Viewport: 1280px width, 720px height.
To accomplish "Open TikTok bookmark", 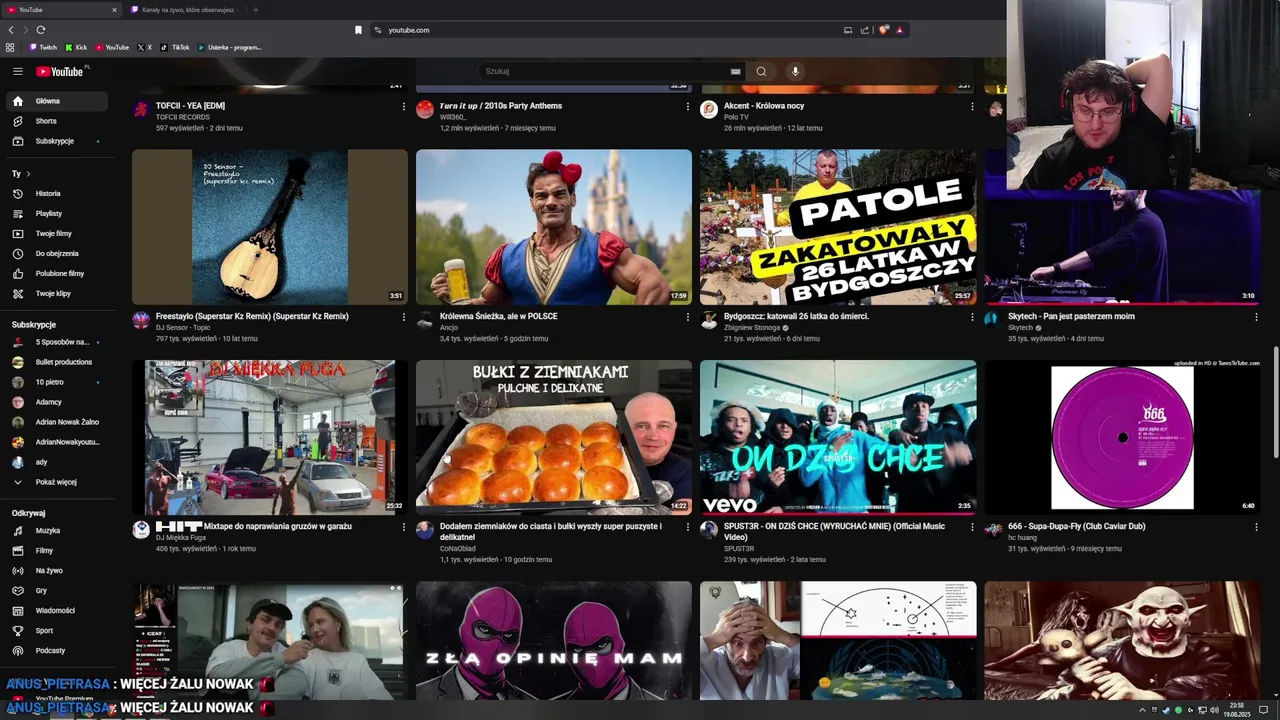I will point(175,47).
